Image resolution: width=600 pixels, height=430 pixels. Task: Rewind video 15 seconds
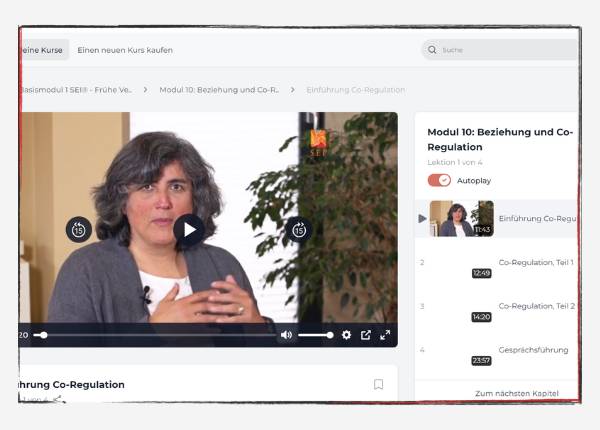(79, 230)
